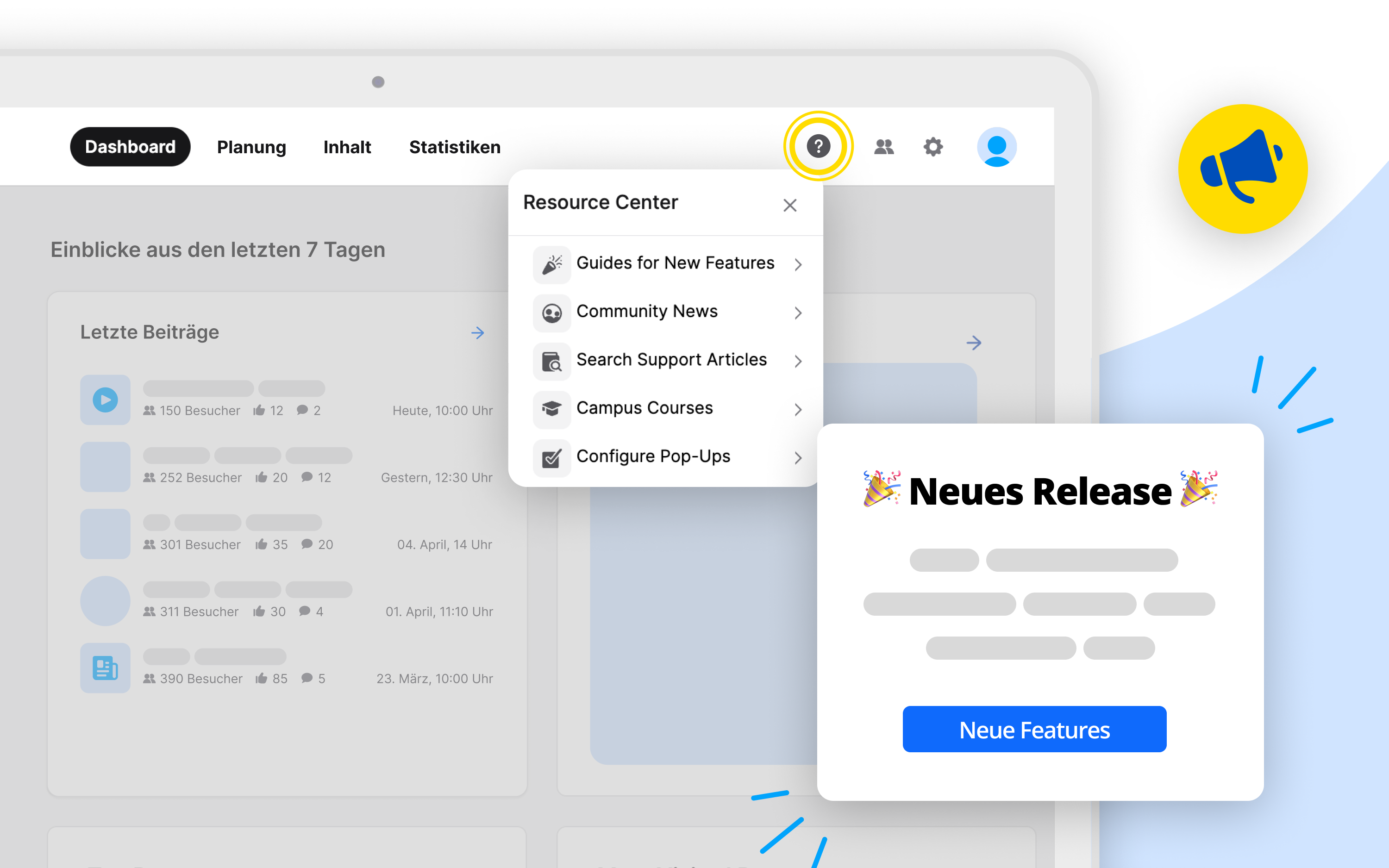This screenshot has height=868, width=1389.
Task: Click the Campus Courses graduation cap icon
Action: (x=551, y=409)
